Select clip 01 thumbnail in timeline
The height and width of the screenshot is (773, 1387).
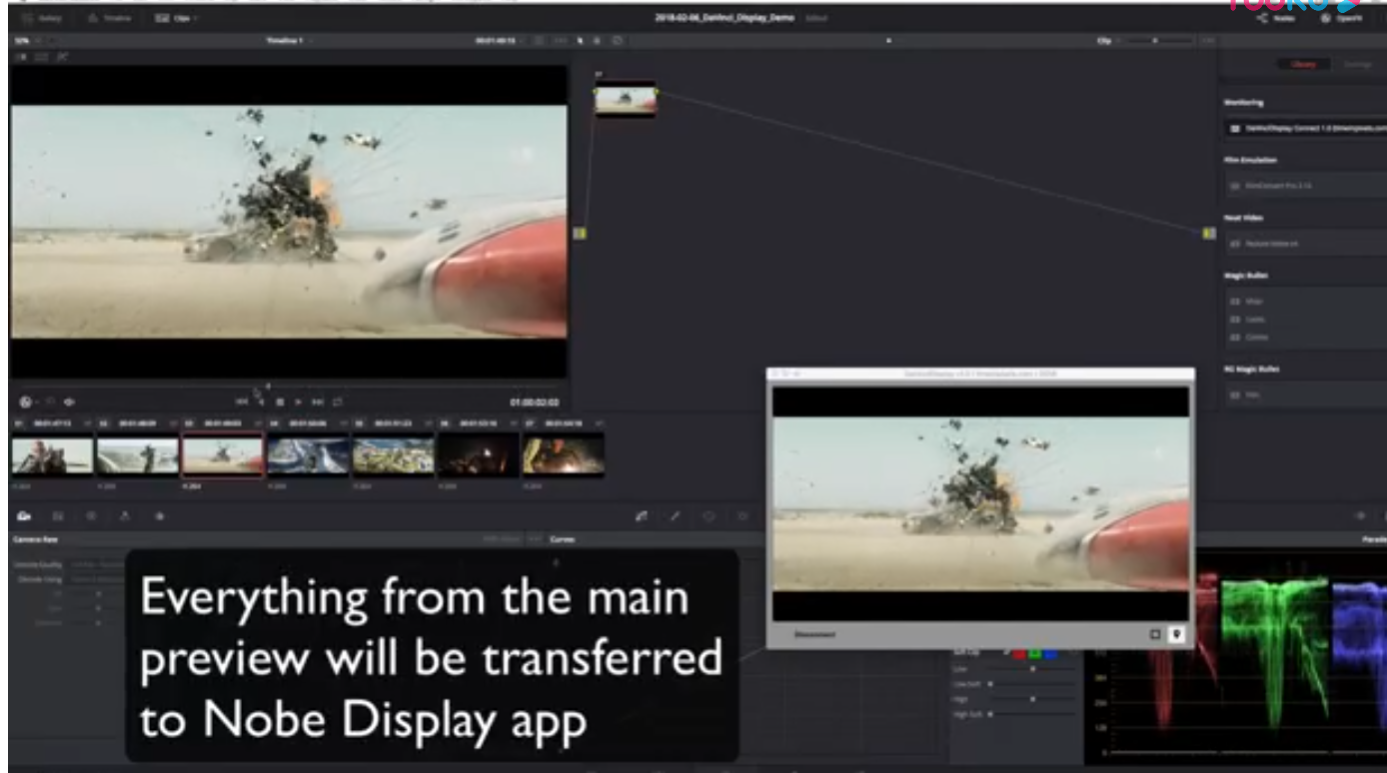[x=52, y=454]
